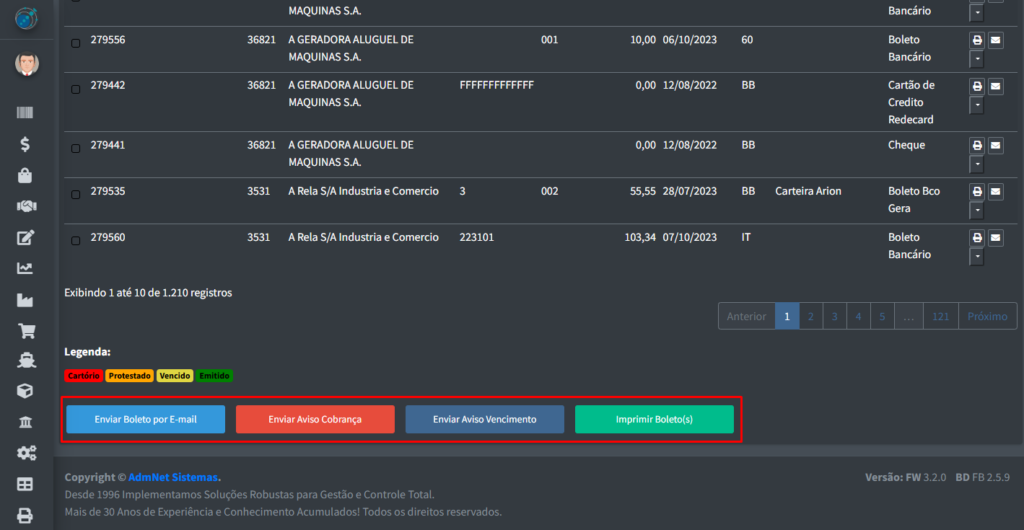Print the record 279442 using printer icon
Screen dimensions: 1024x530
point(977,86)
